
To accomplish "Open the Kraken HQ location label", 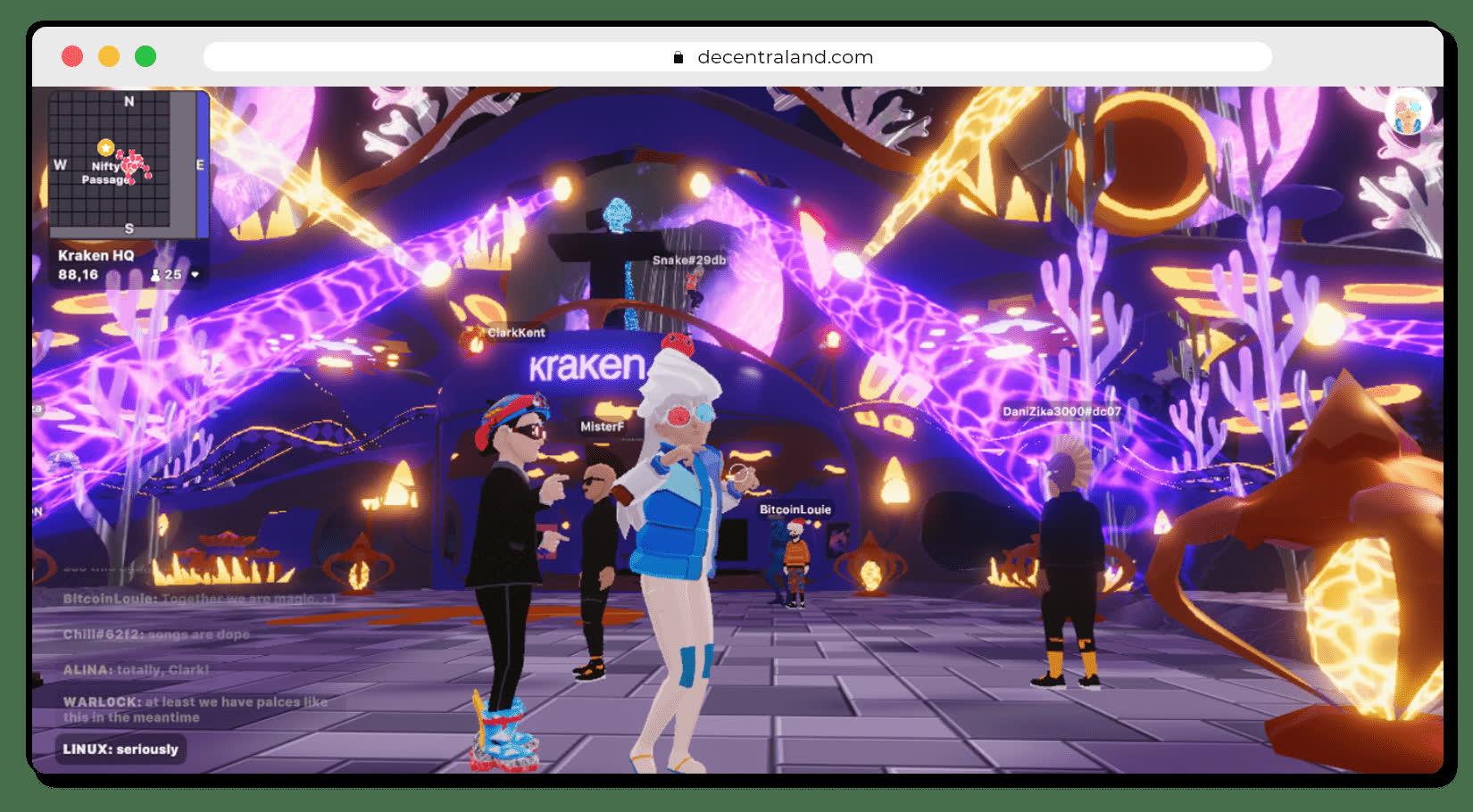I will [x=96, y=255].
